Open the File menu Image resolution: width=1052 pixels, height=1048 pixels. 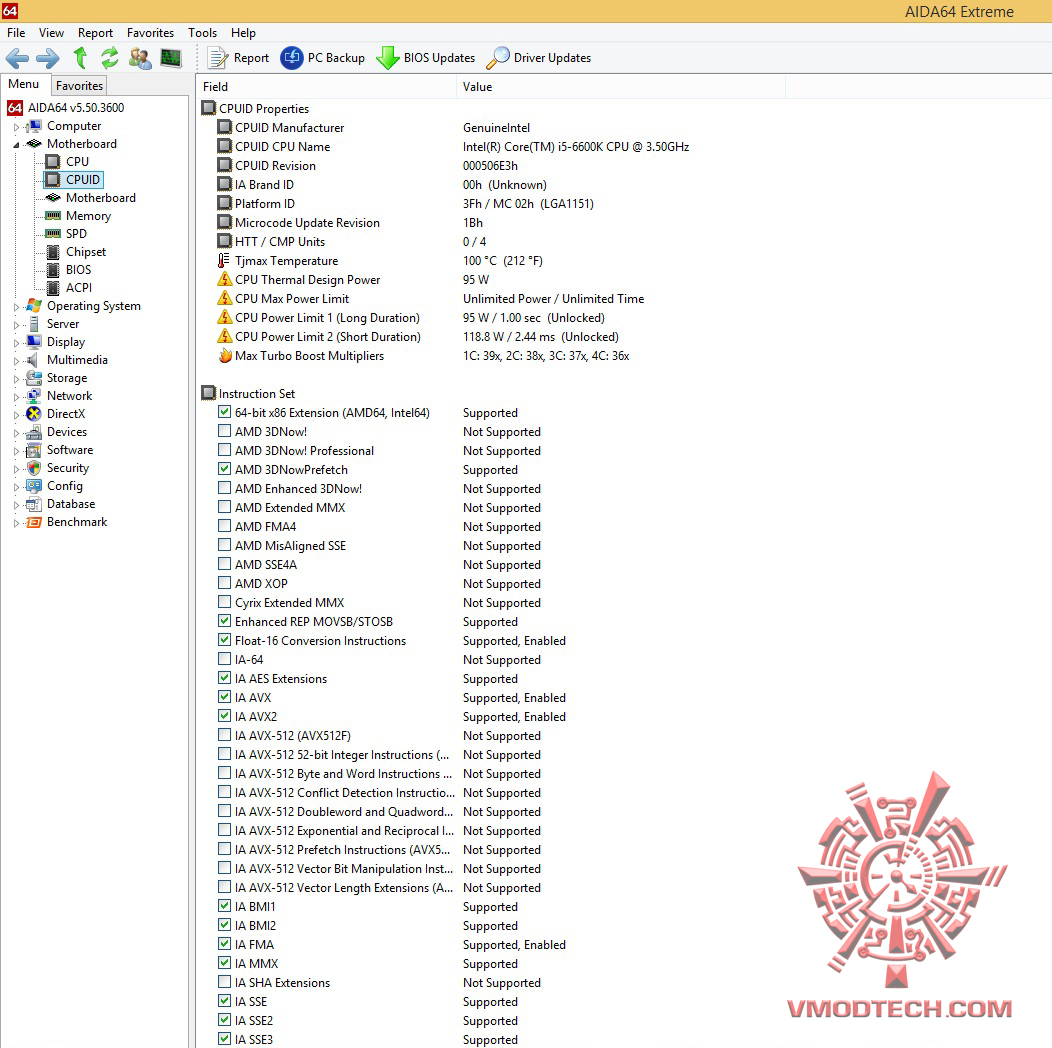(16, 33)
